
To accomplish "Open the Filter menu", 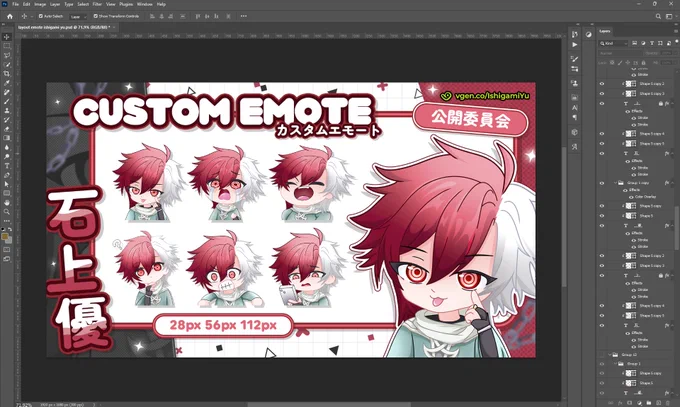I will point(97,4).
